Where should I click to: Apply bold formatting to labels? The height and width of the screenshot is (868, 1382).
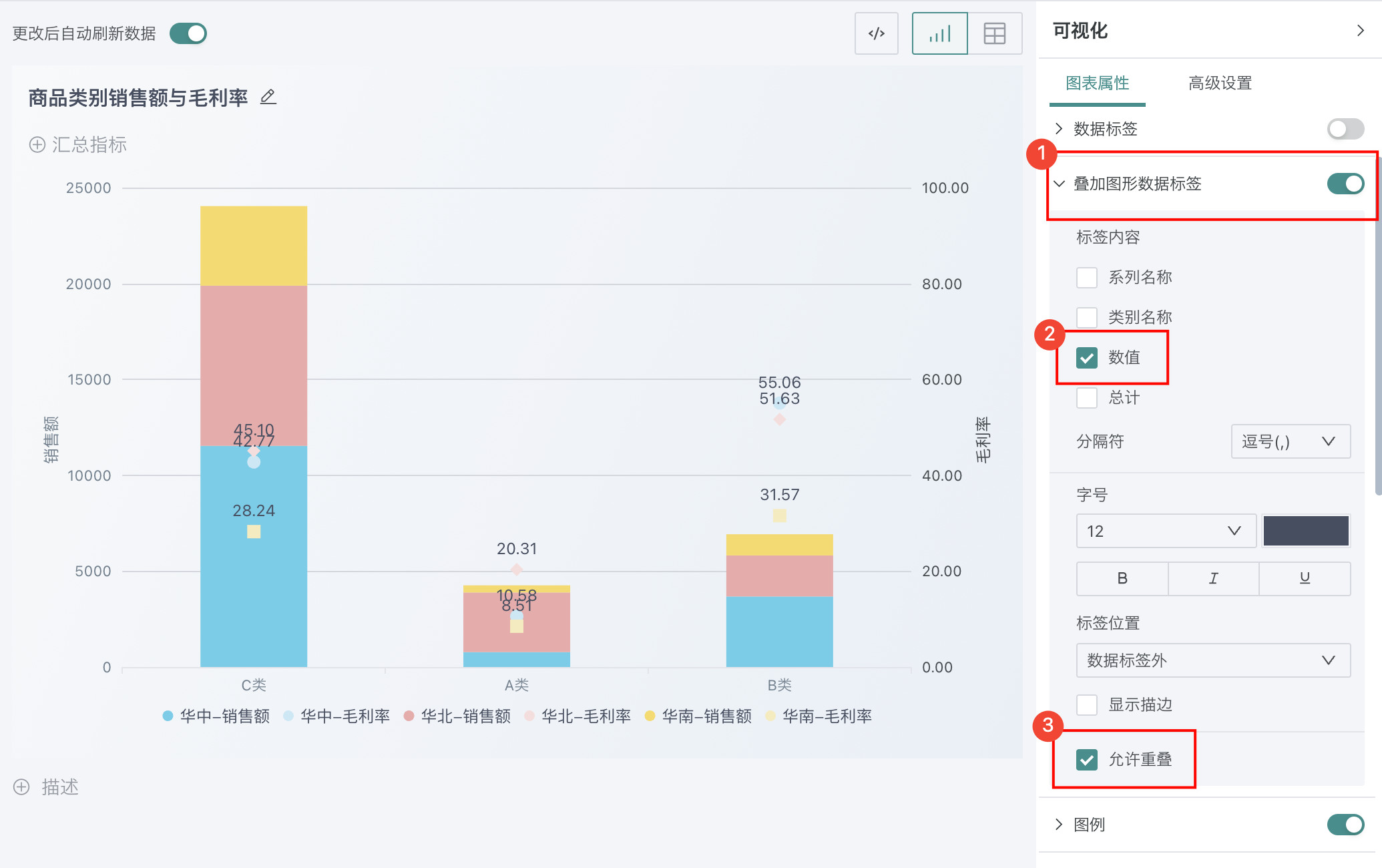(x=1122, y=578)
